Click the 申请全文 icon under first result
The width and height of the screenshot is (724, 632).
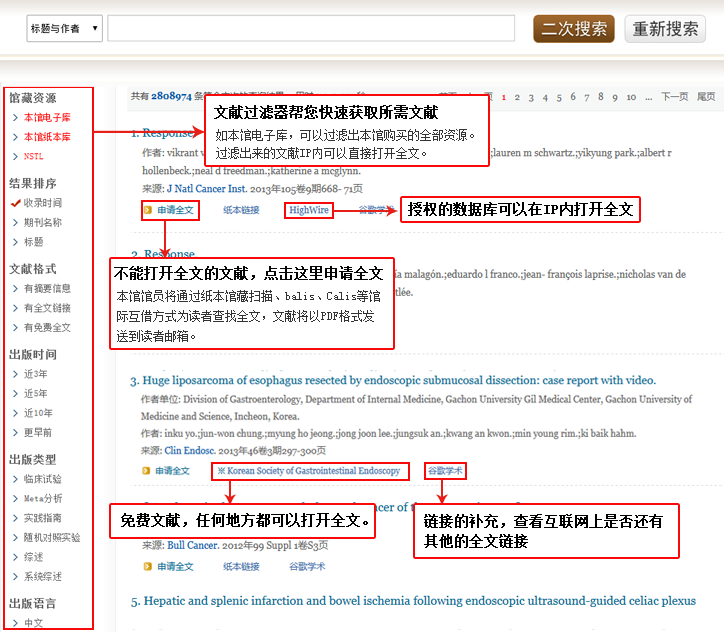[x=147, y=211]
